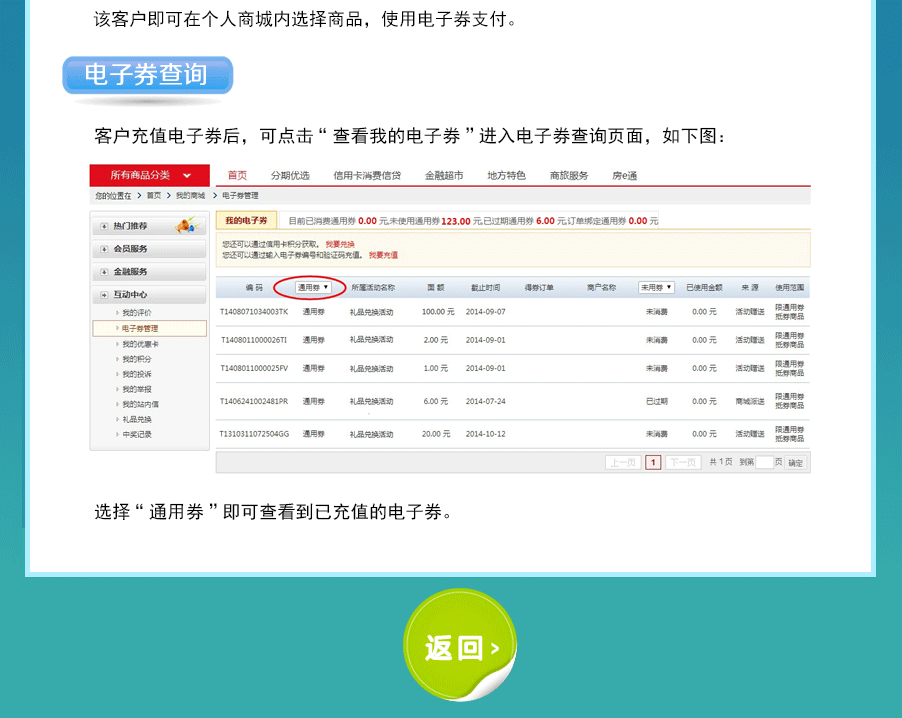Image resolution: width=902 pixels, height=718 pixels.
Task: Open the 未用券 status filter dropdown
Action: click(x=656, y=287)
